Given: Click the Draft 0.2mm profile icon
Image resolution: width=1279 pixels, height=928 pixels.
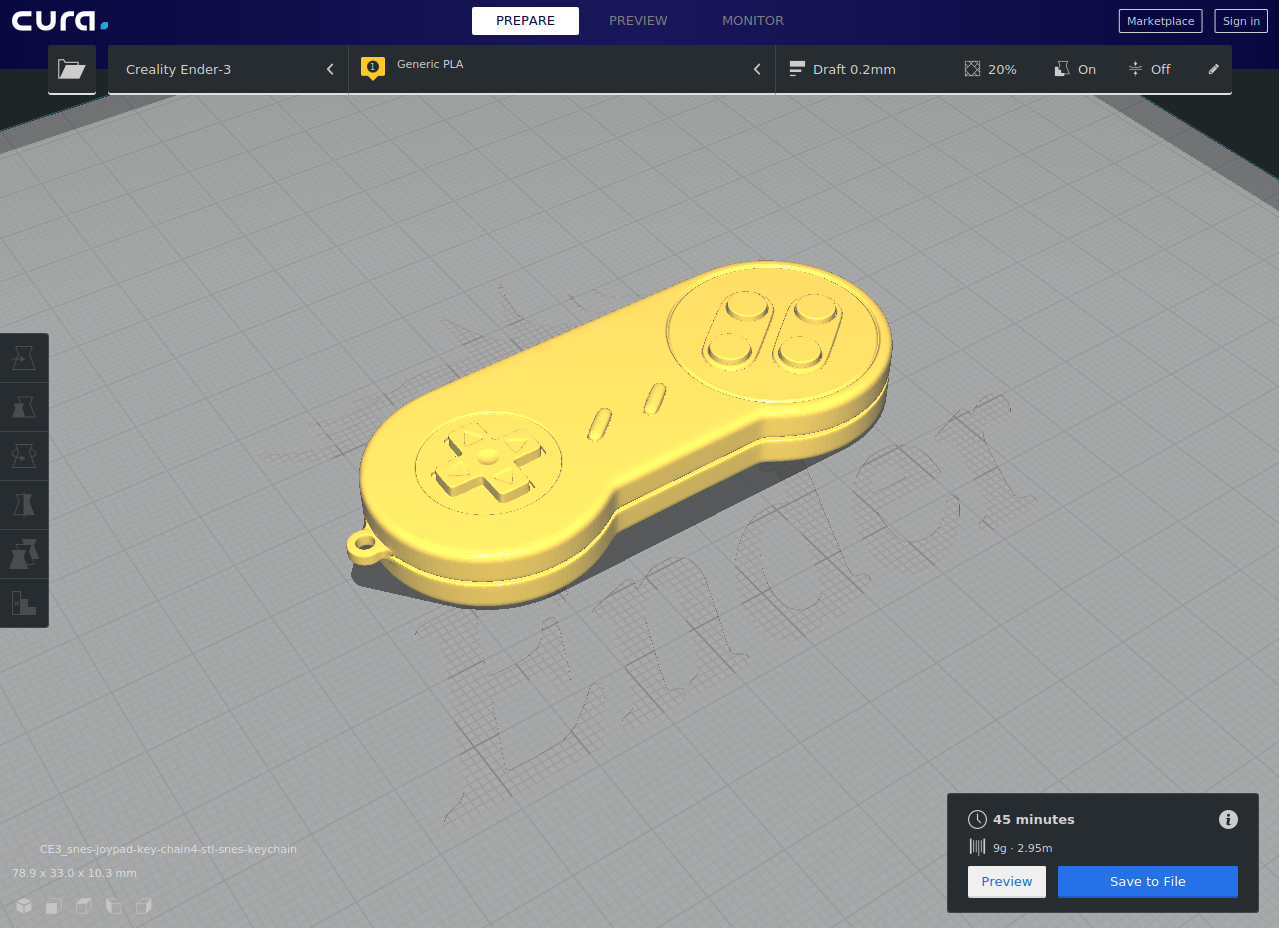Looking at the screenshot, I should coord(797,69).
